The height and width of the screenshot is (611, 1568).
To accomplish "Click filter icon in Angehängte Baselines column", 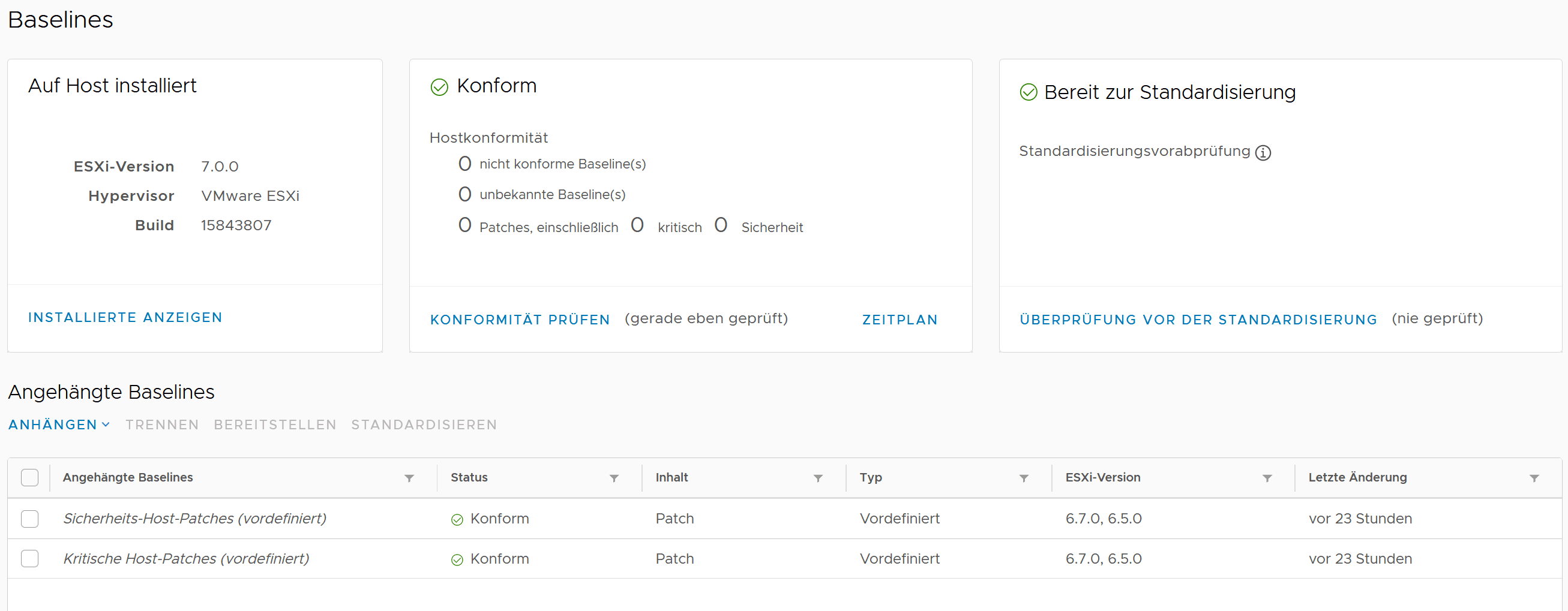I will click(x=409, y=478).
